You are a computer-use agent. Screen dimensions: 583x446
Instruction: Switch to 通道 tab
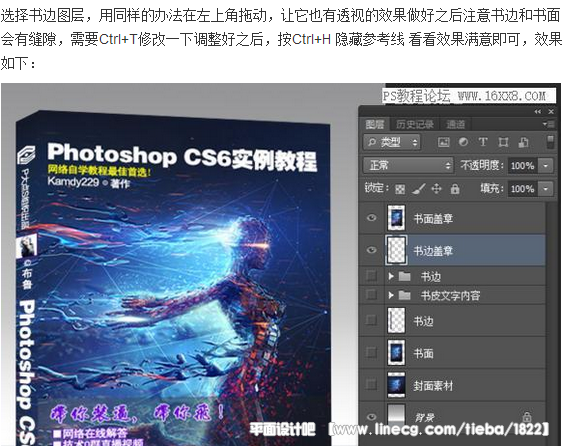[x=455, y=124]
